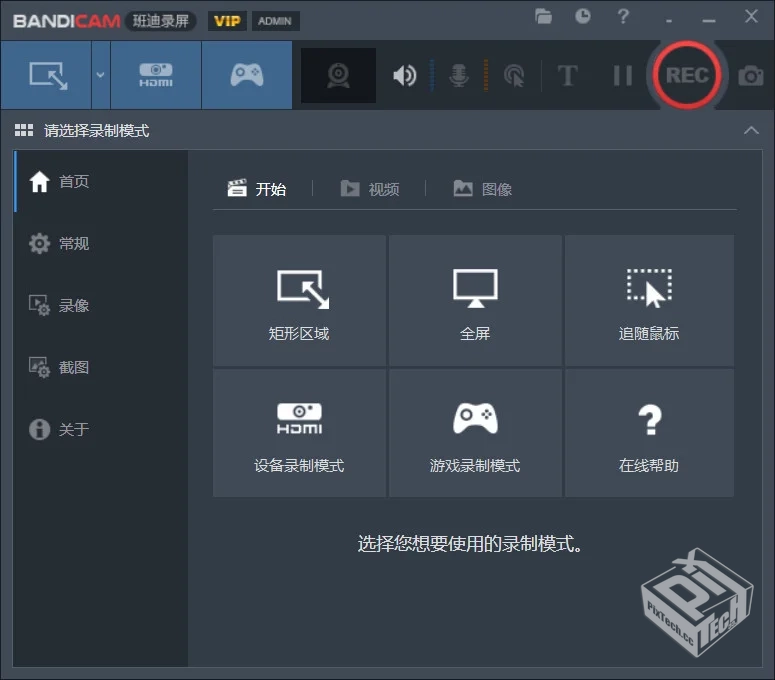Open screen recording mode dropdown arrow
Screen dimensions: 775x680
[x=100, y=75]
